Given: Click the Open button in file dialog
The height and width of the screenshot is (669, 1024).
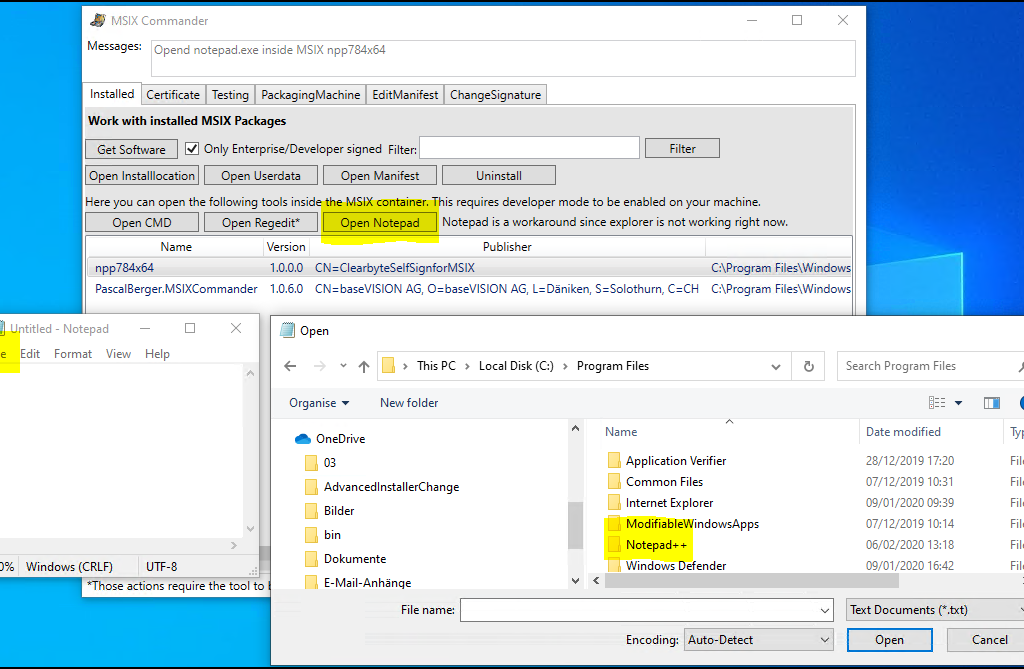Looking at the screenshot, I should click(x=889, y=640).
